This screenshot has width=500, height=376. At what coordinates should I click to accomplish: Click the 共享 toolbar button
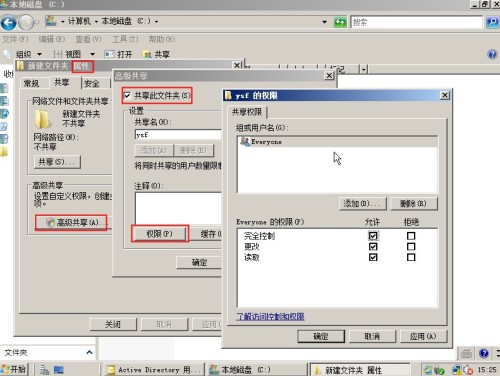point(156,54)
